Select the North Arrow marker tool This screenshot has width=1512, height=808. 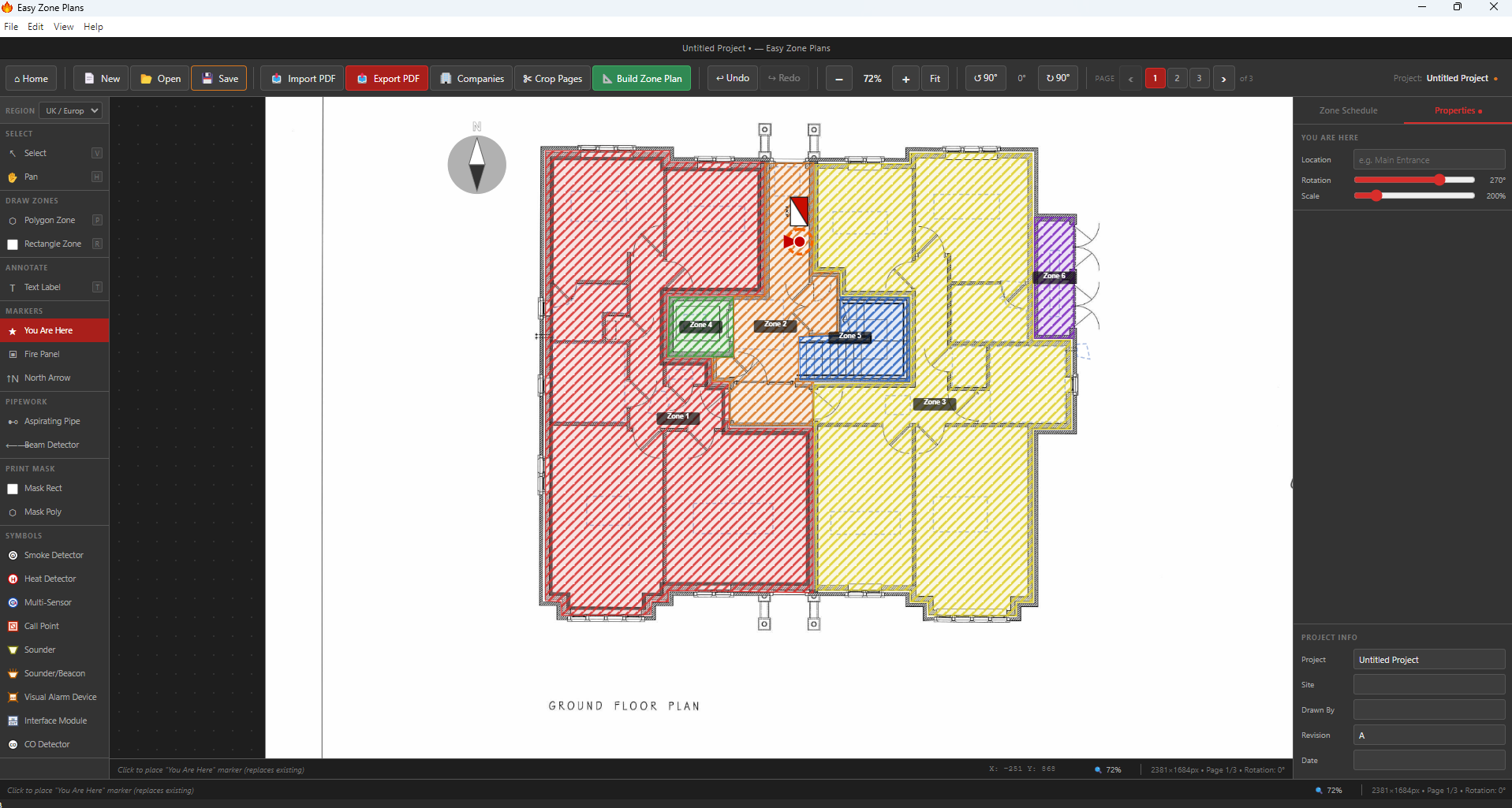[x=54, y=378]
